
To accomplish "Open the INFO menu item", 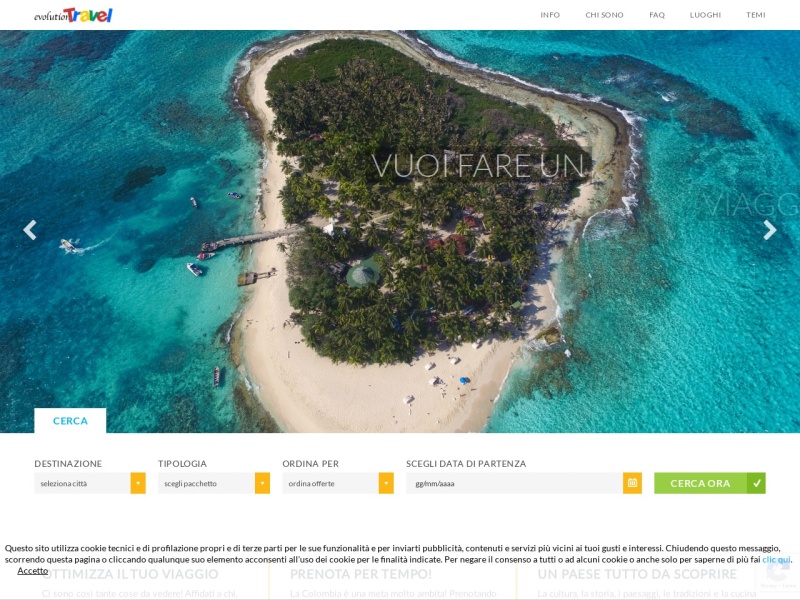I will point(550,15).
